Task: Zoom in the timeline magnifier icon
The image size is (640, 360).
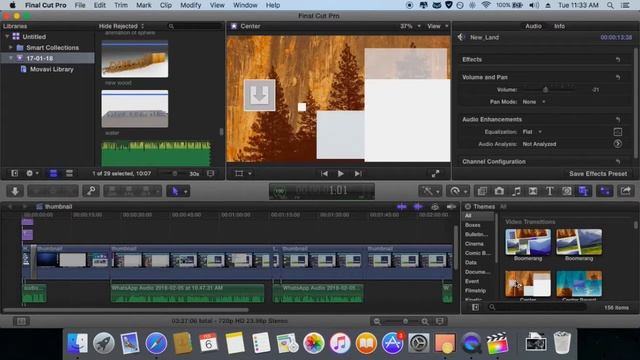Action: [x=425, y=322]
